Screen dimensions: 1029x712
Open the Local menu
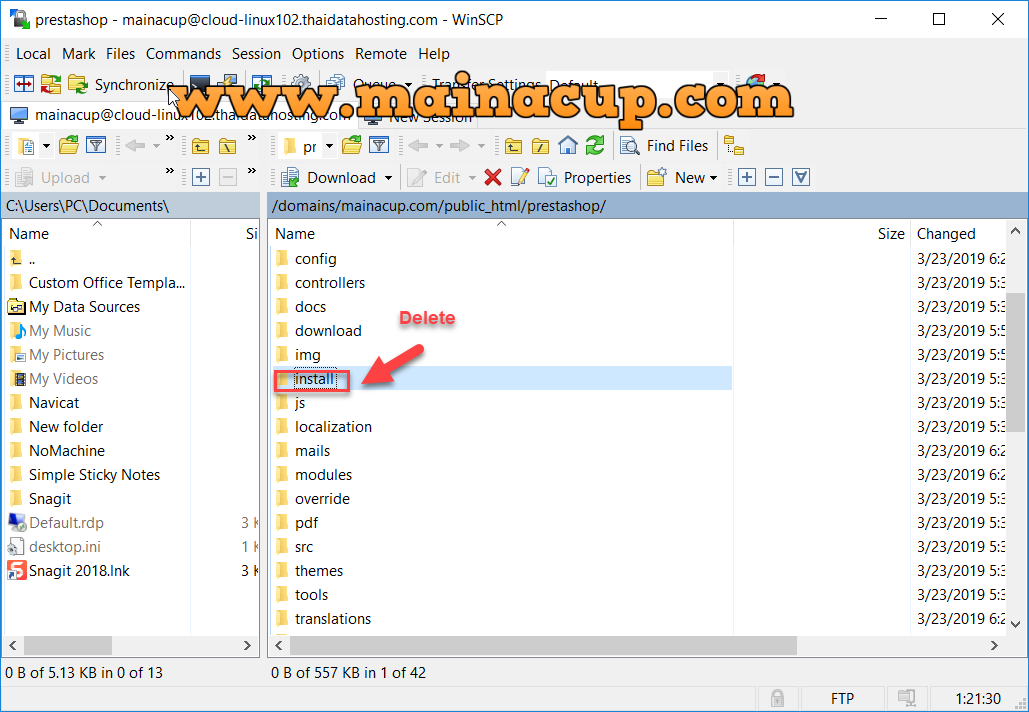(x=33, y=54)
